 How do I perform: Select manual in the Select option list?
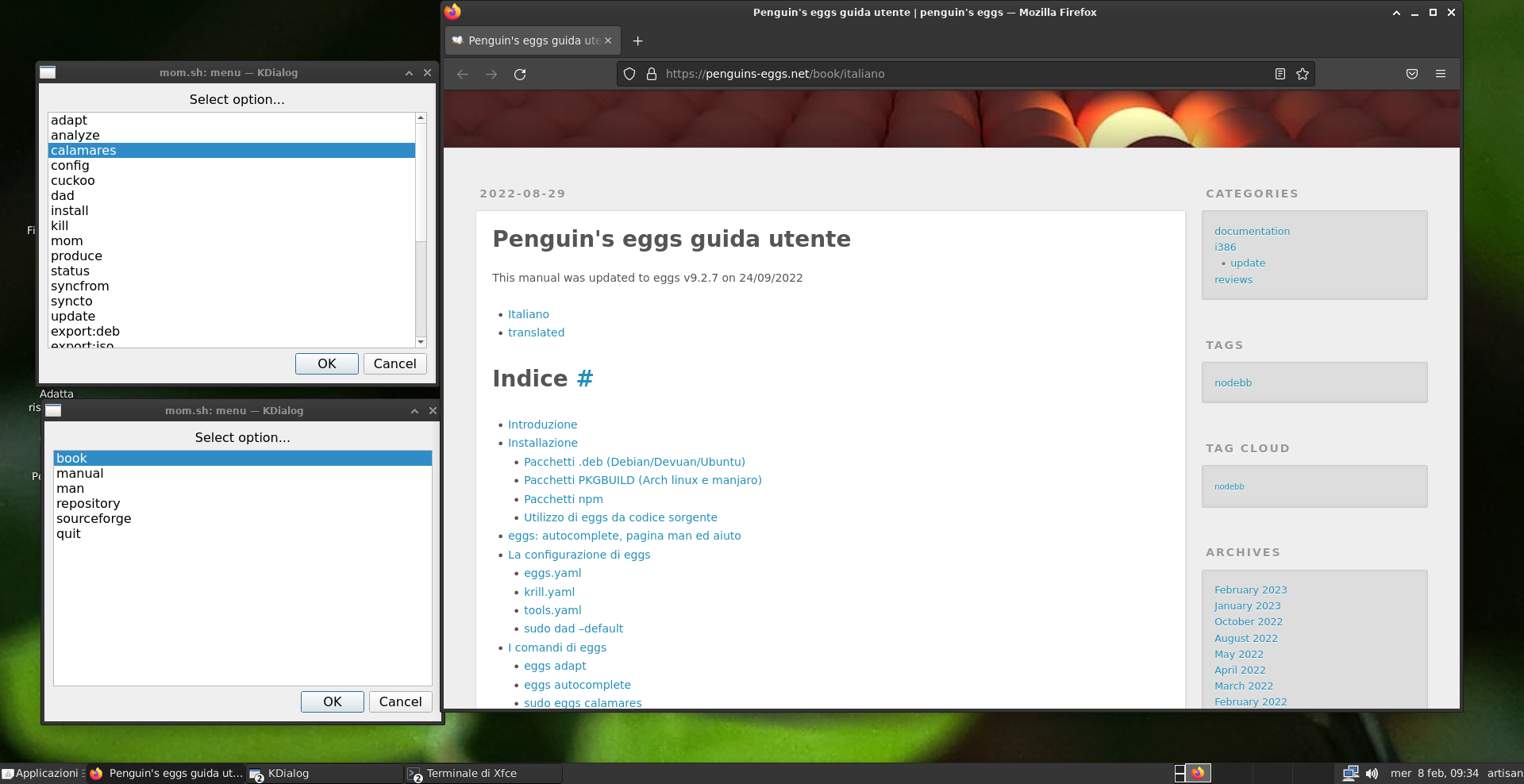coord(79,473)
